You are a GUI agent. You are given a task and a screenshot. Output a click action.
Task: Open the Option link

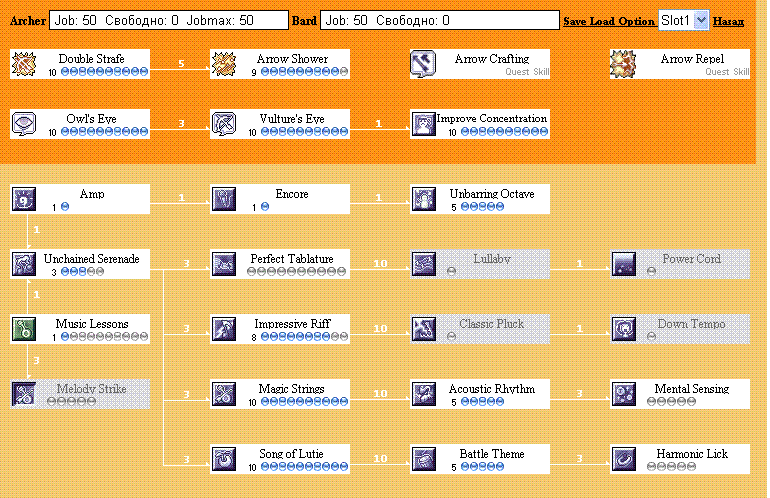click(636, 21)
